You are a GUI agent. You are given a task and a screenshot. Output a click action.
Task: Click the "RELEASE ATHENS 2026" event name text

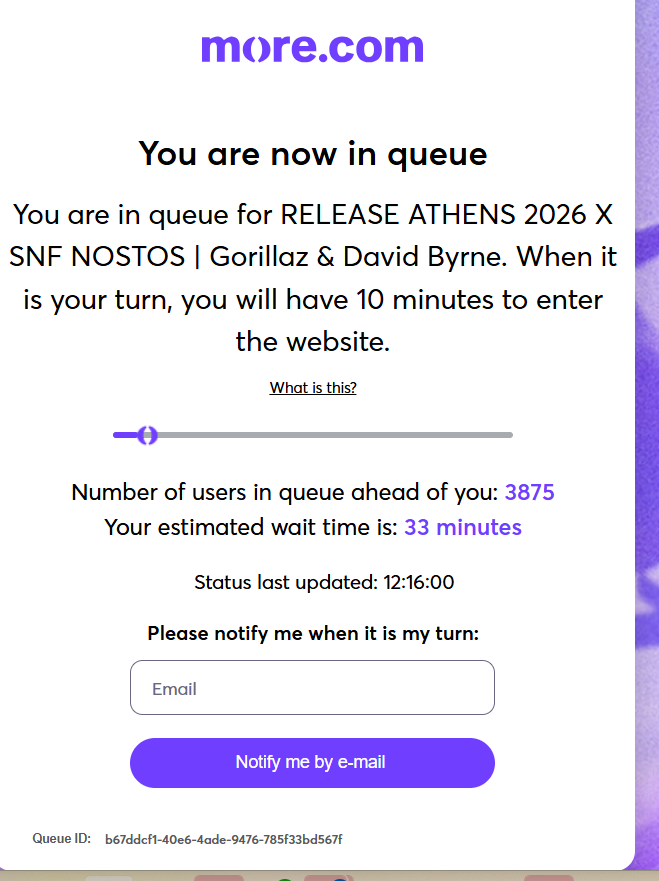[x=445, y=214]
